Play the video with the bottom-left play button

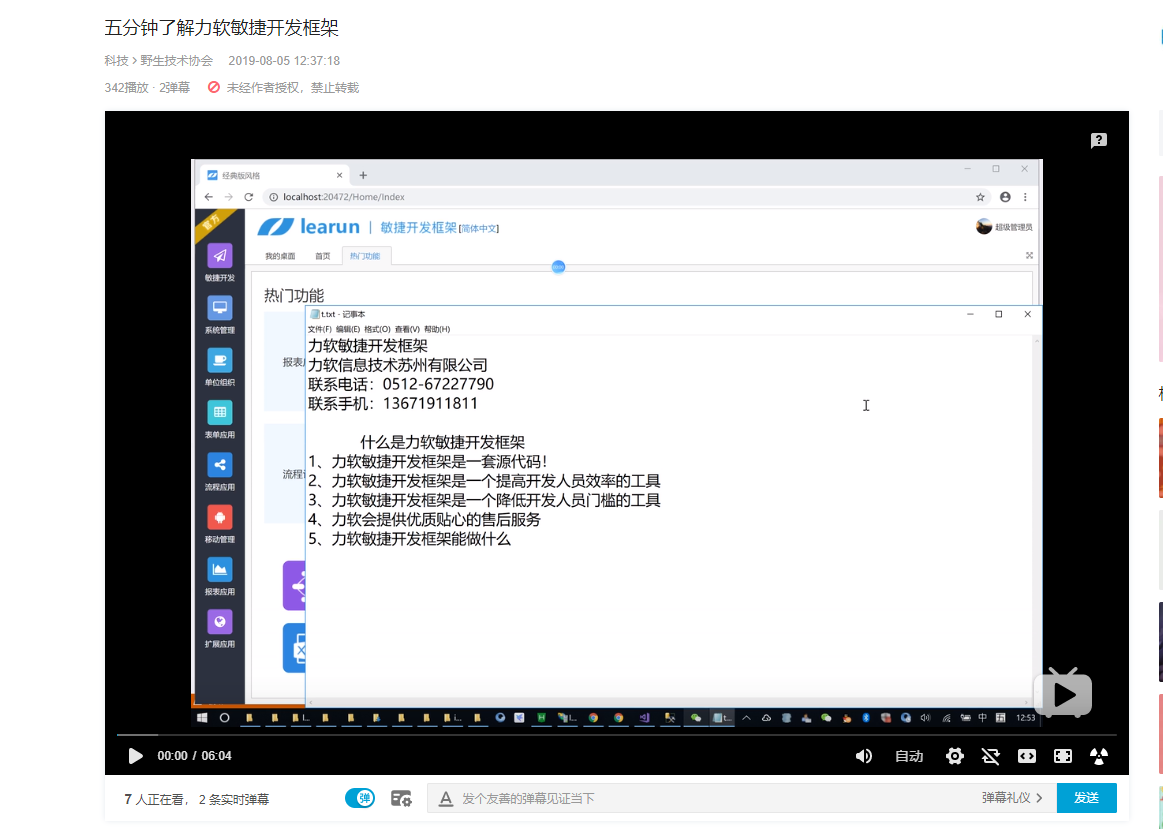click(x=135, y=756)
